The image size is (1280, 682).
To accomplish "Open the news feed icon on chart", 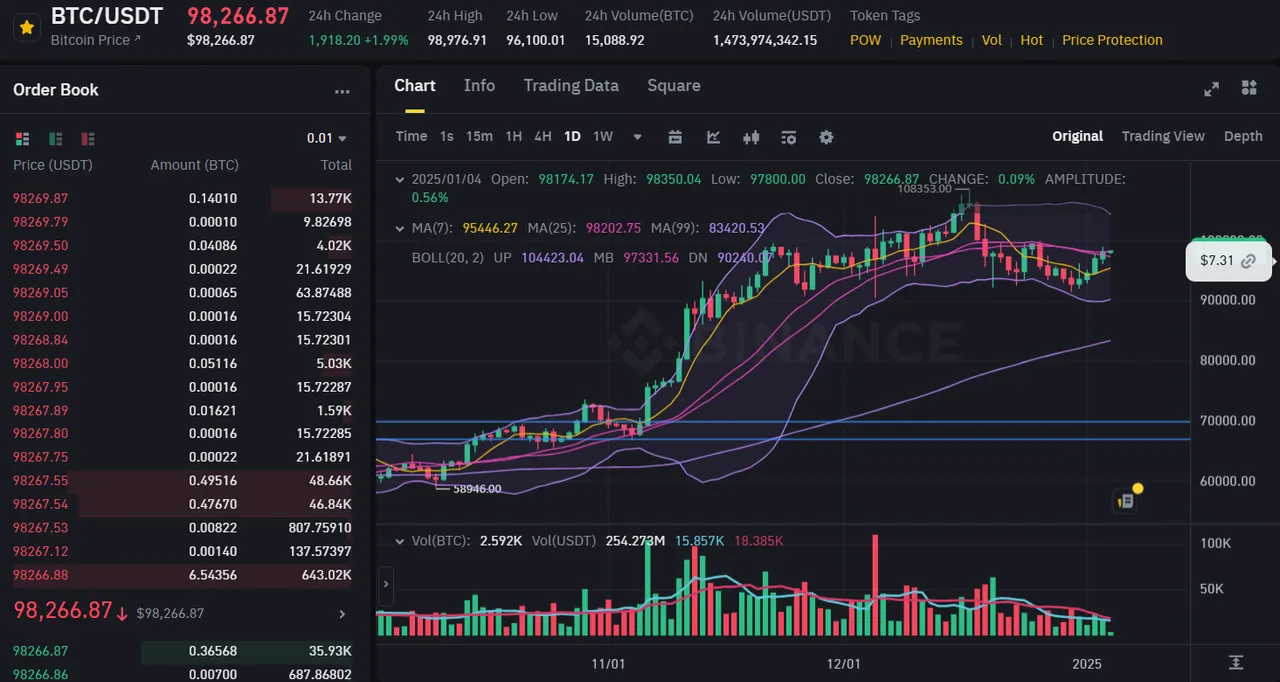I will click(x=1126, y=500).
